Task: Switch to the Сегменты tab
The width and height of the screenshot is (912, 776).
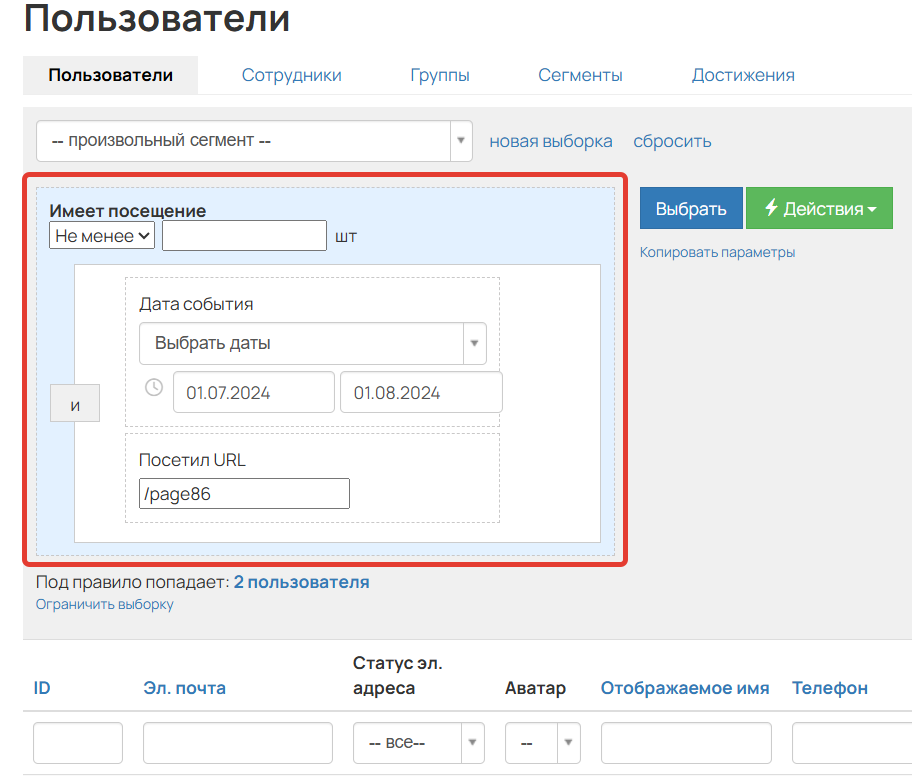Action: pyautogui.click(x=580, y=74)
